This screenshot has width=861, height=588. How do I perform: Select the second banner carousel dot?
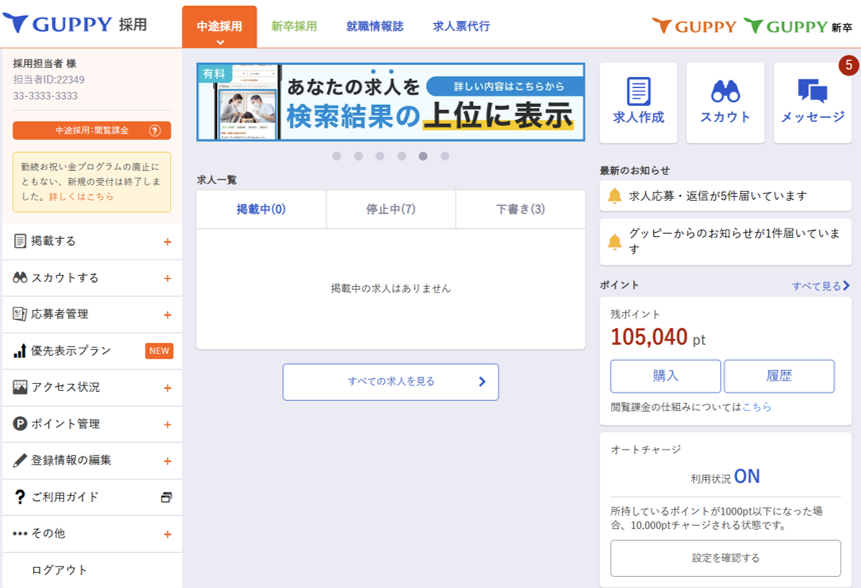(359, 156)
